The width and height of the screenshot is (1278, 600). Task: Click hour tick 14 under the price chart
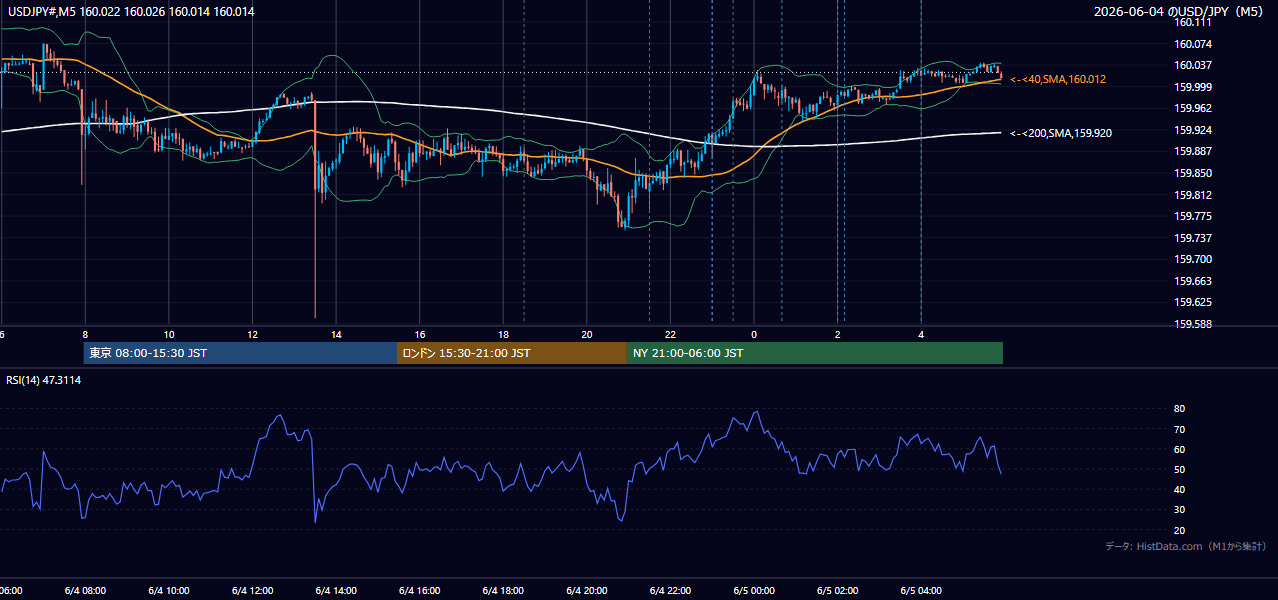(336, 335)
